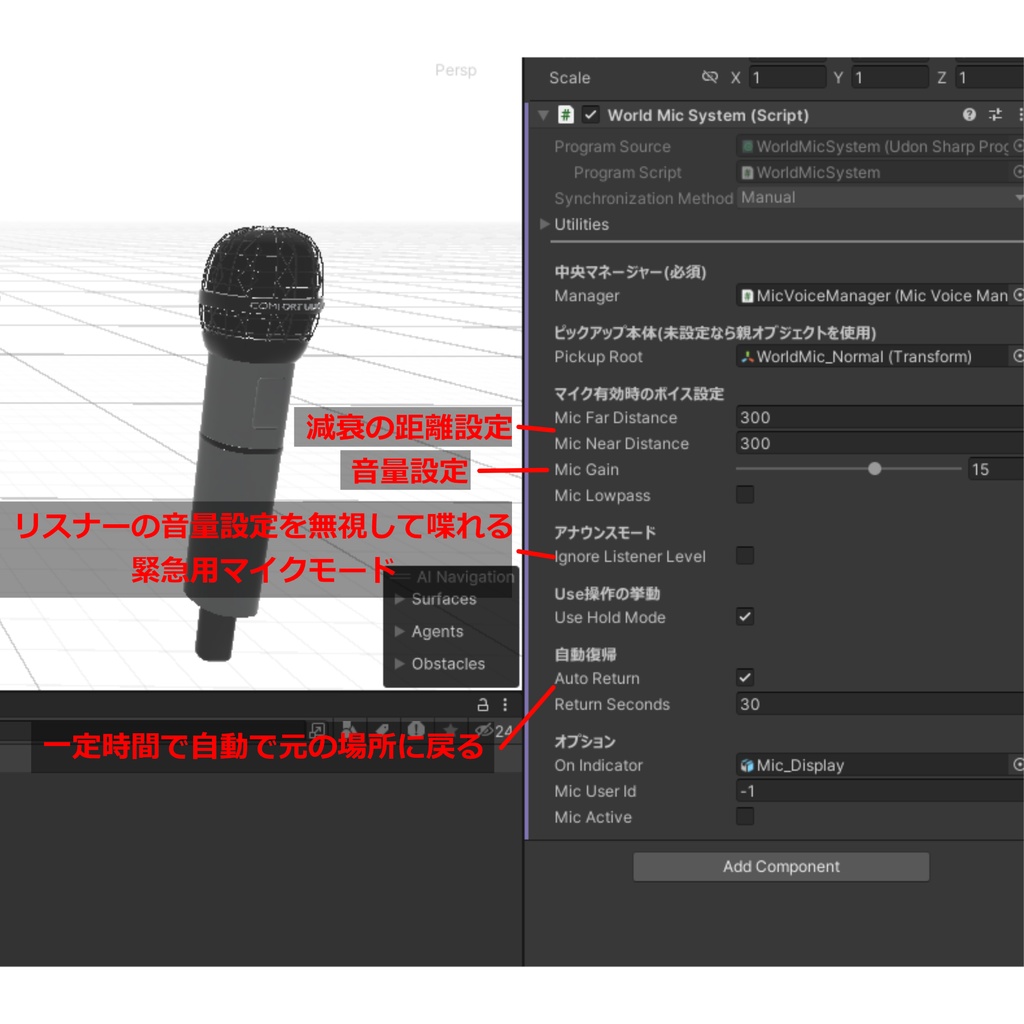Click the Add Component button
The width and height of the screenshot is (1024, 1024).
781,867
